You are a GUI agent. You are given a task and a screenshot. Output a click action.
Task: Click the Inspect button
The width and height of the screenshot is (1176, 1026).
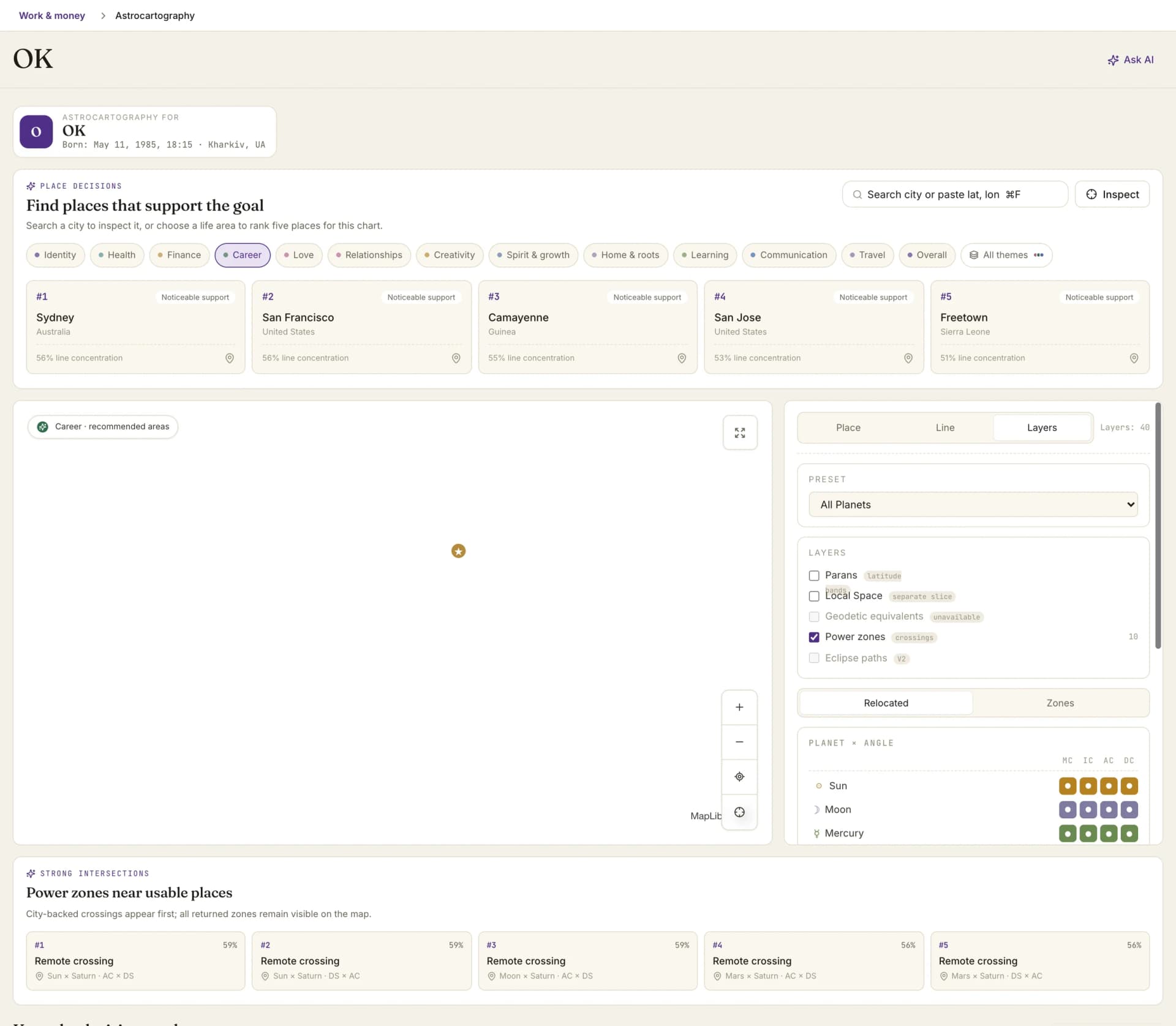(x=1112, y=195)
